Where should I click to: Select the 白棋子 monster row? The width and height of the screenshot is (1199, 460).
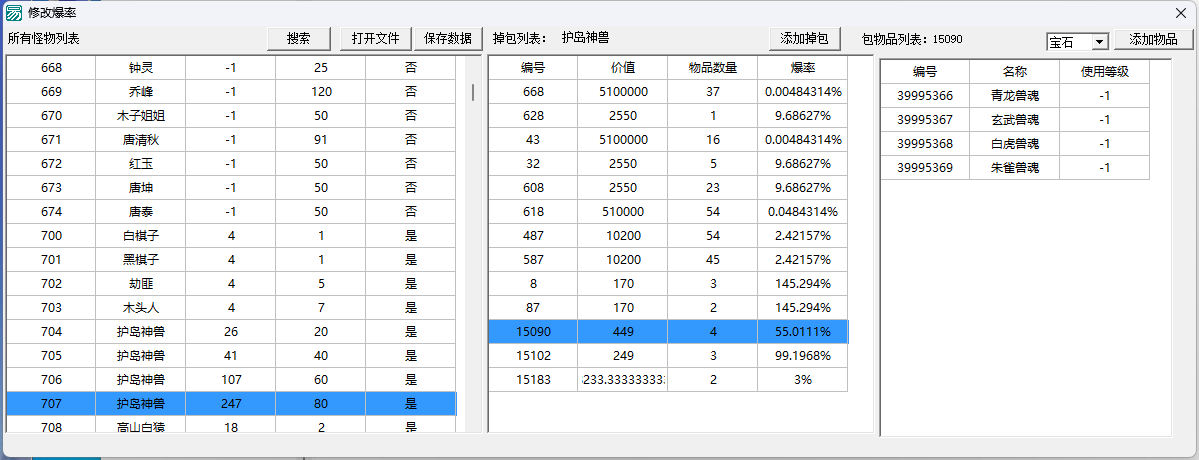click(140, 236)
